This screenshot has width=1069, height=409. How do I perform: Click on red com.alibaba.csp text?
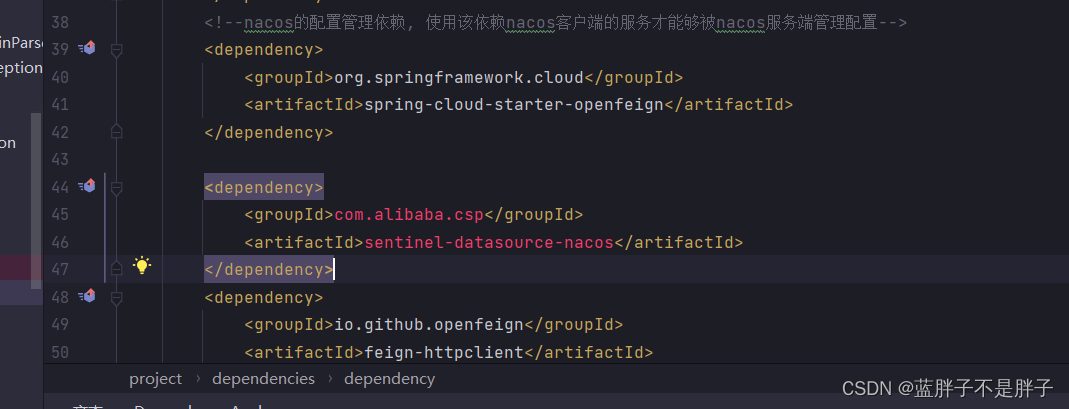pos(409,215)
